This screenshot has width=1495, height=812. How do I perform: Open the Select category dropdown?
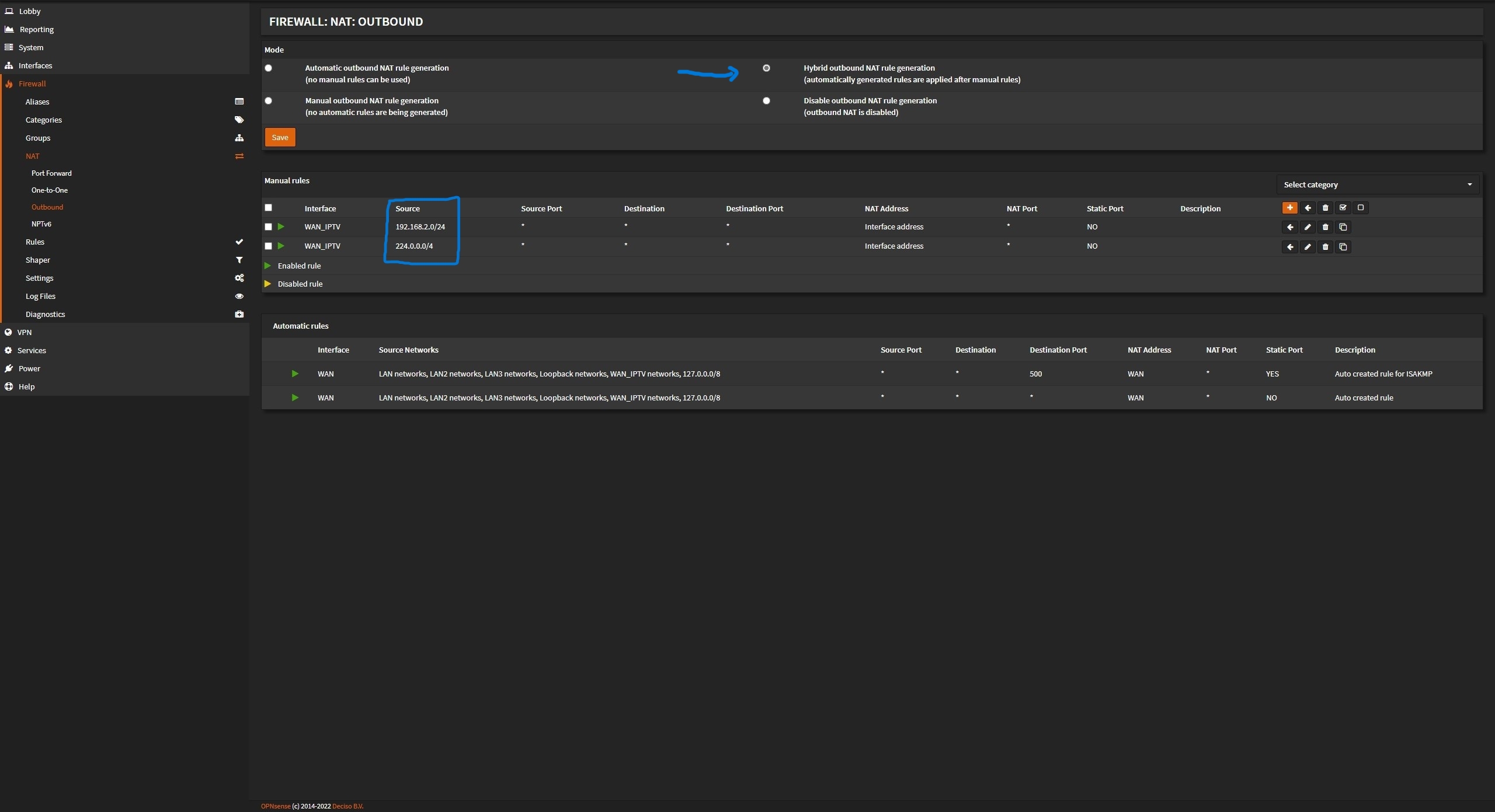click(x=1377, y=185)
